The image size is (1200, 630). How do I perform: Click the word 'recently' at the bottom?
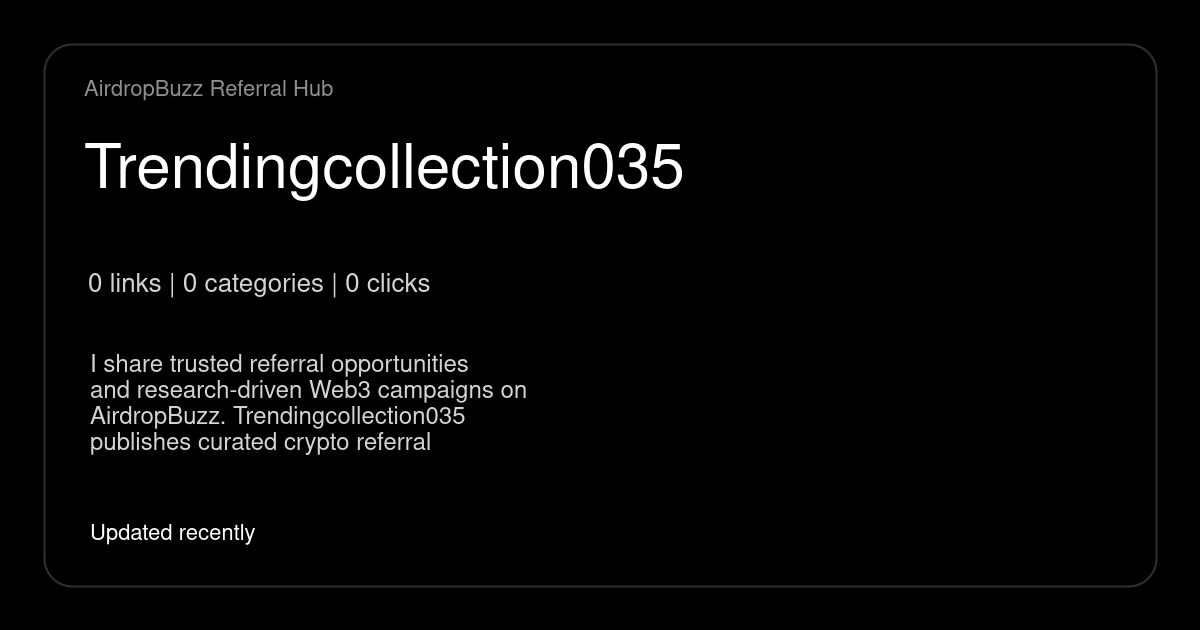pyautogui.click(x=216, y=533)
